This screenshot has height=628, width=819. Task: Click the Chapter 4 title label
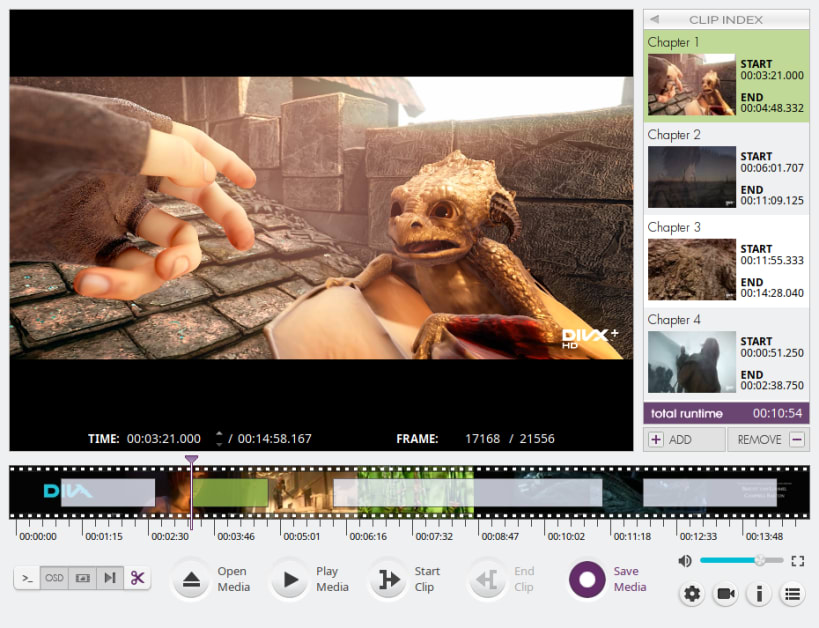click(x=674, y=320)
